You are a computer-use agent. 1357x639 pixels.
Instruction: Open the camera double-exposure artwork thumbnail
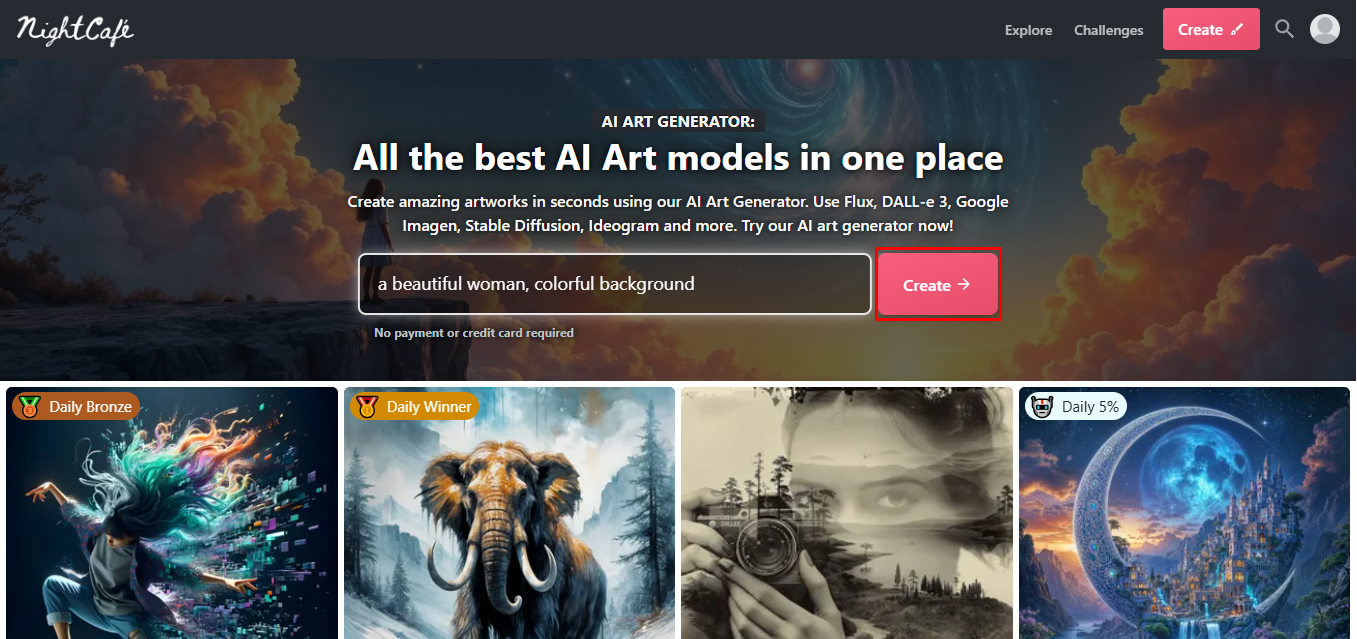(847, 513)
